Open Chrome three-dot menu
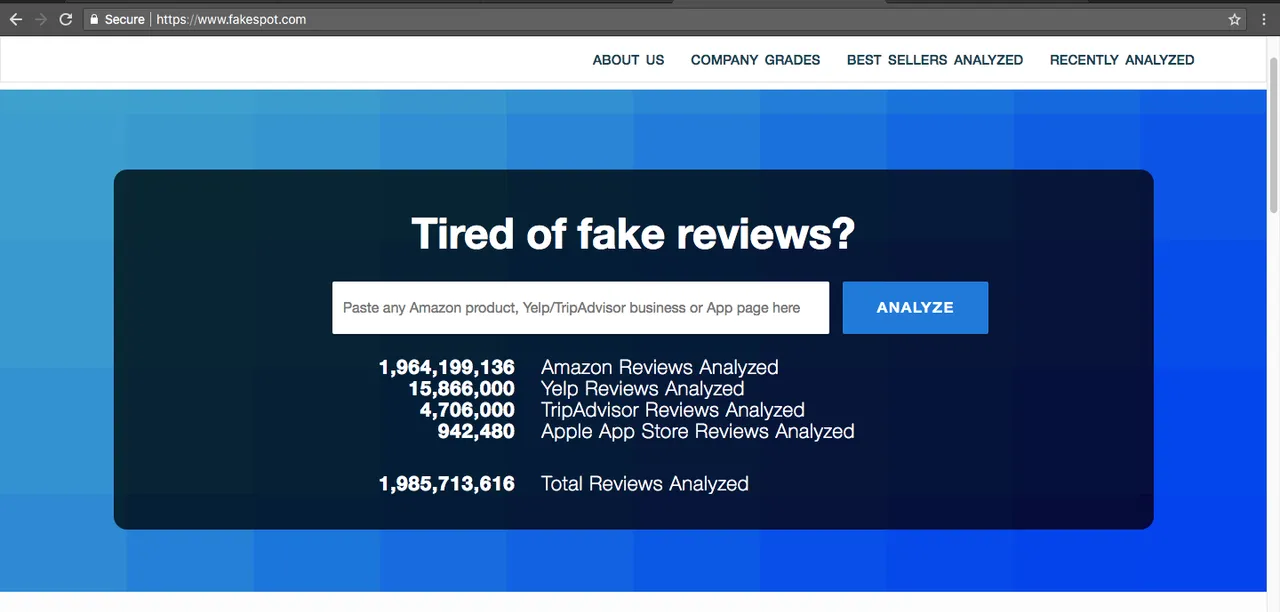The height and width of the screenshot is (612, 1280). [1264, 19]
